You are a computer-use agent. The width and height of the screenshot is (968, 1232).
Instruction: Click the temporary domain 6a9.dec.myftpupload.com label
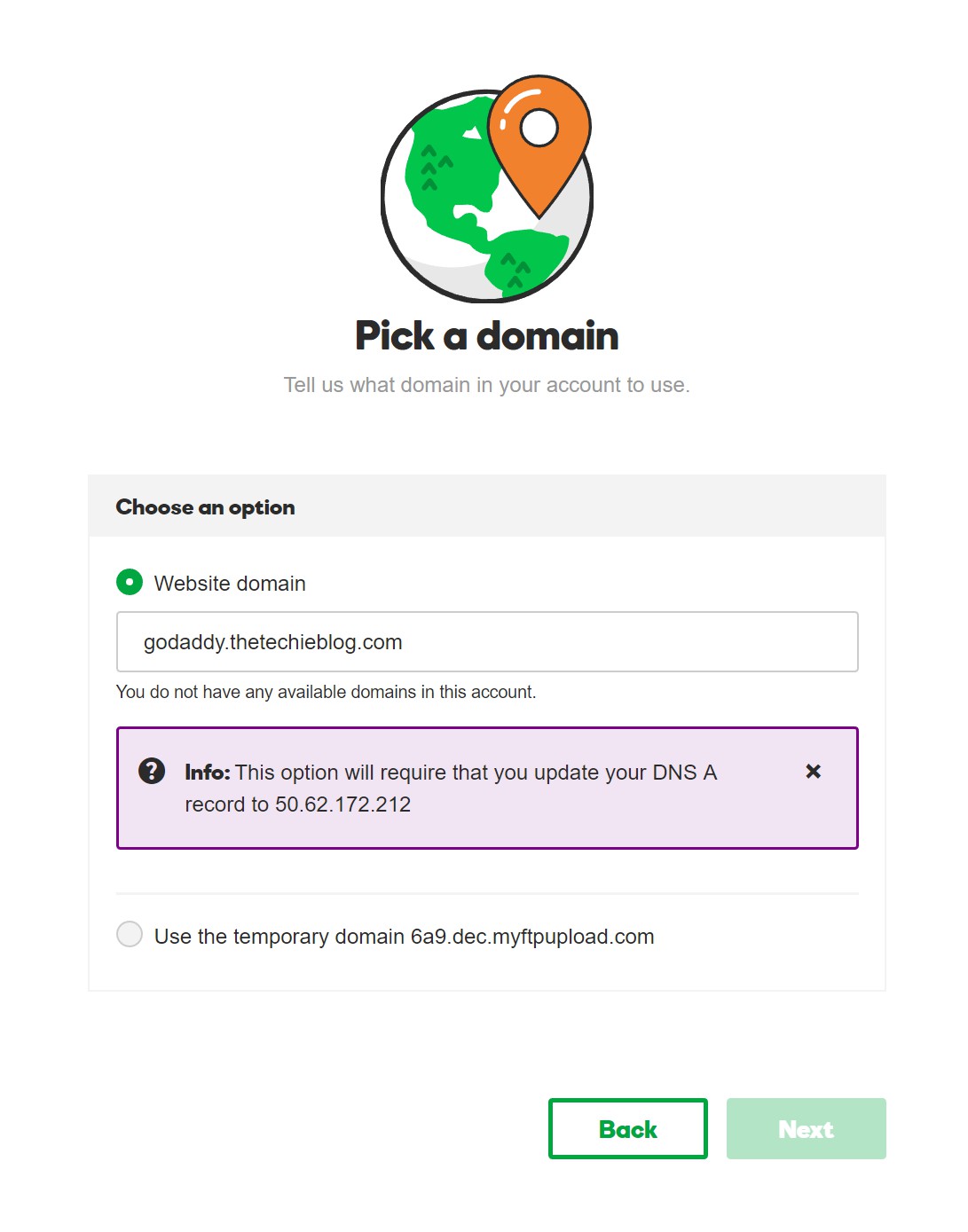tap(404, 937)
